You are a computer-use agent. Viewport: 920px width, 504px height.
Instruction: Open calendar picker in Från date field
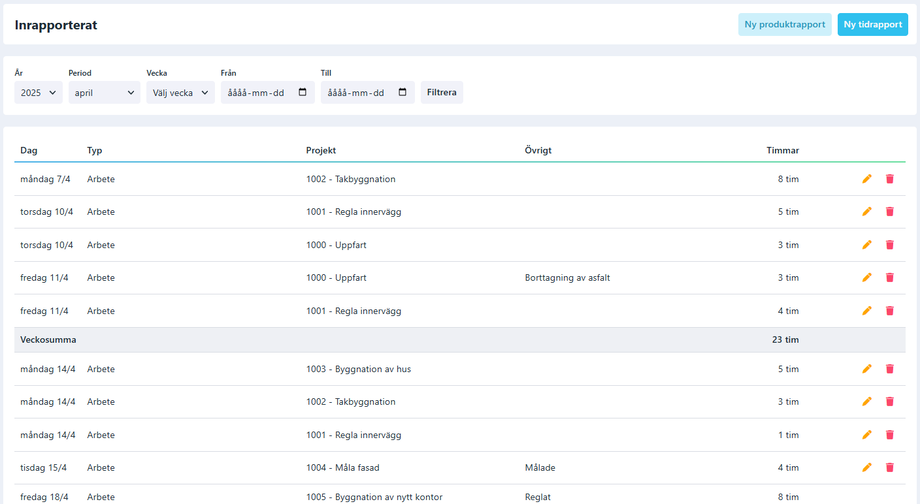[x=303, y=93]
